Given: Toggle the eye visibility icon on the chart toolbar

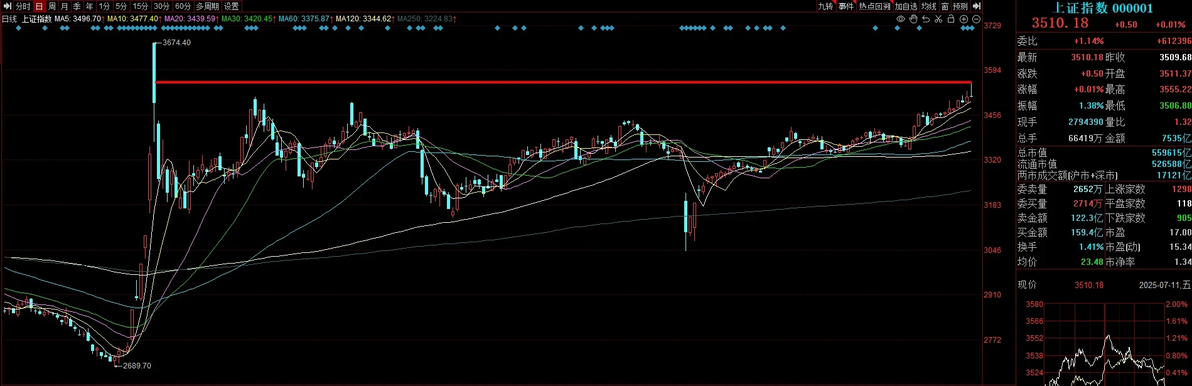Looking at the screenshot, I should tap(901, 18).
